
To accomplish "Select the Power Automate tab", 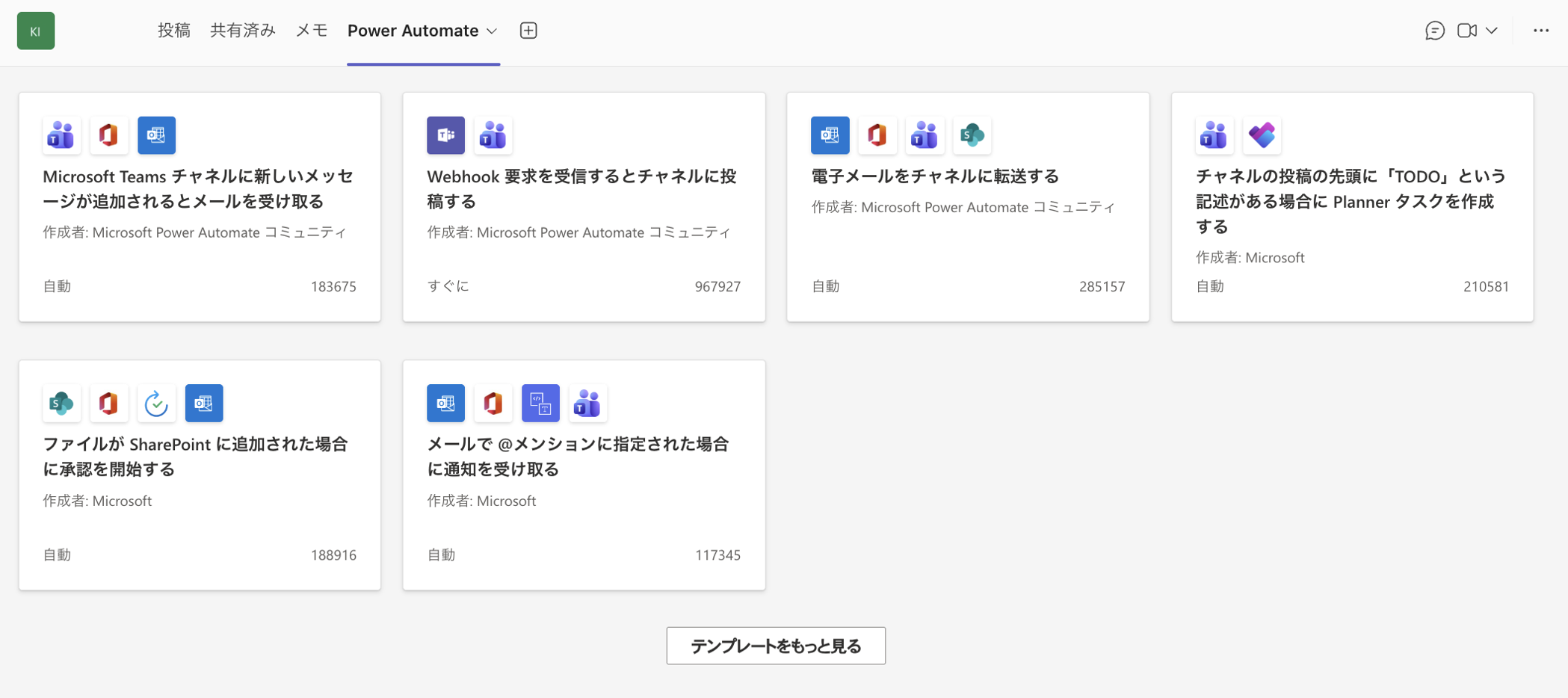I will pos(413,31).
